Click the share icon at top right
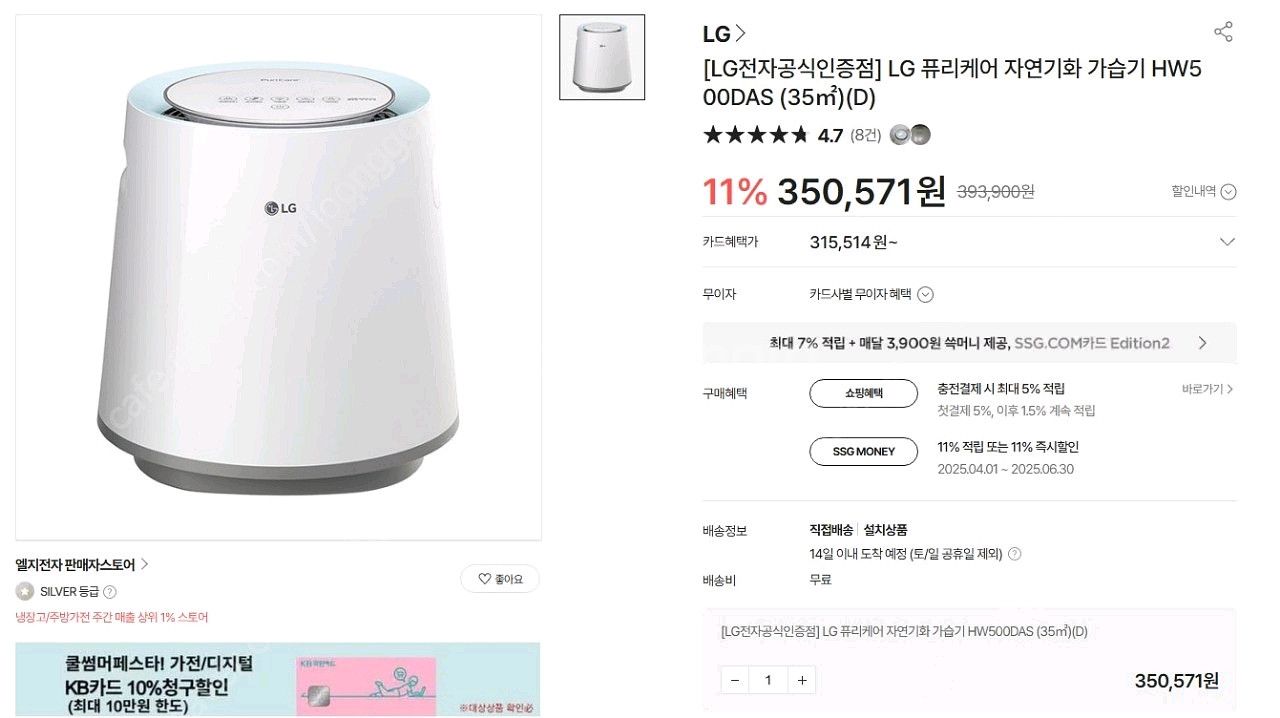The image size is (1280, 718). point(1223,31)
